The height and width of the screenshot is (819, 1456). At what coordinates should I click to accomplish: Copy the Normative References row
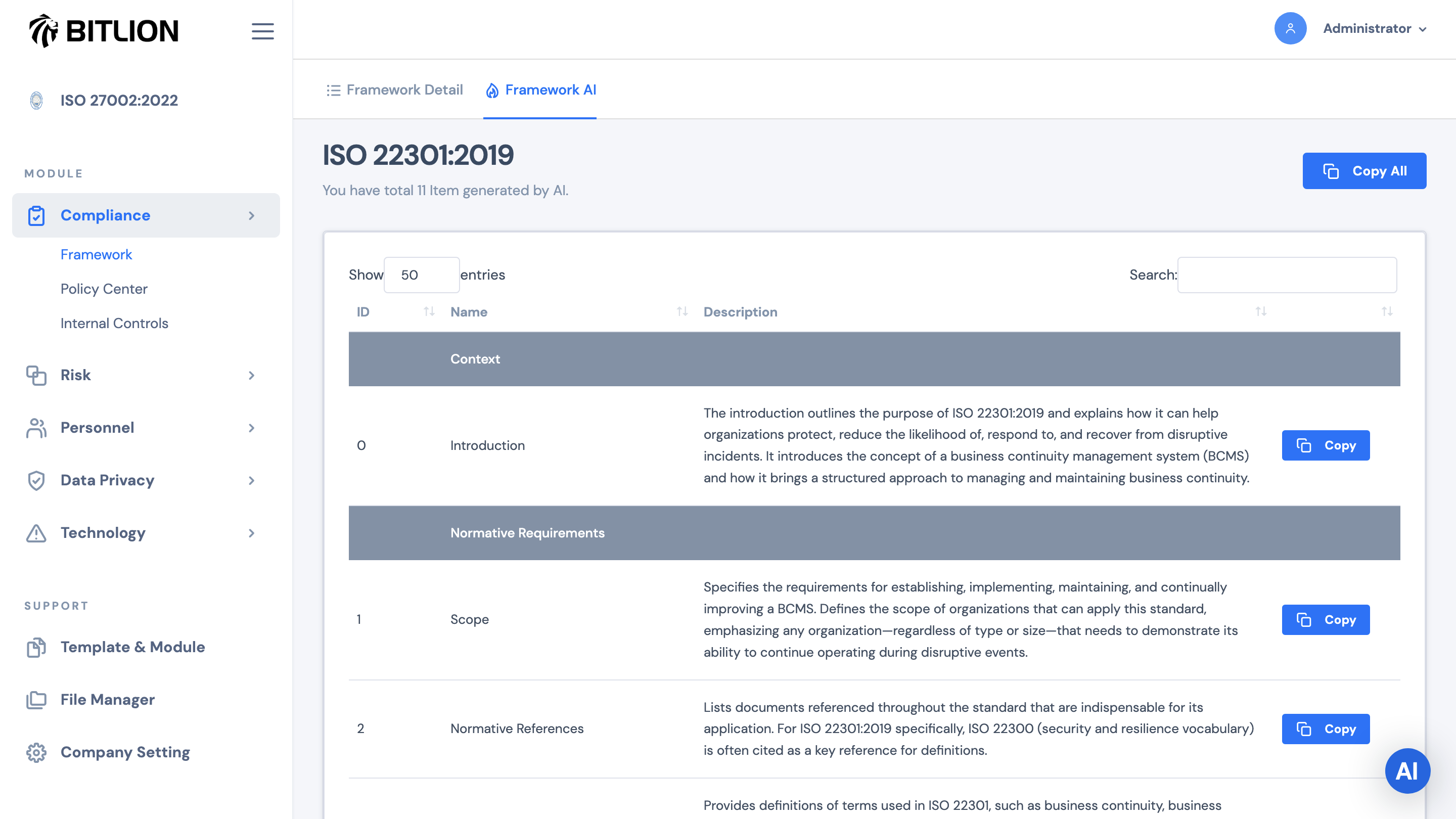point(1326,729)
